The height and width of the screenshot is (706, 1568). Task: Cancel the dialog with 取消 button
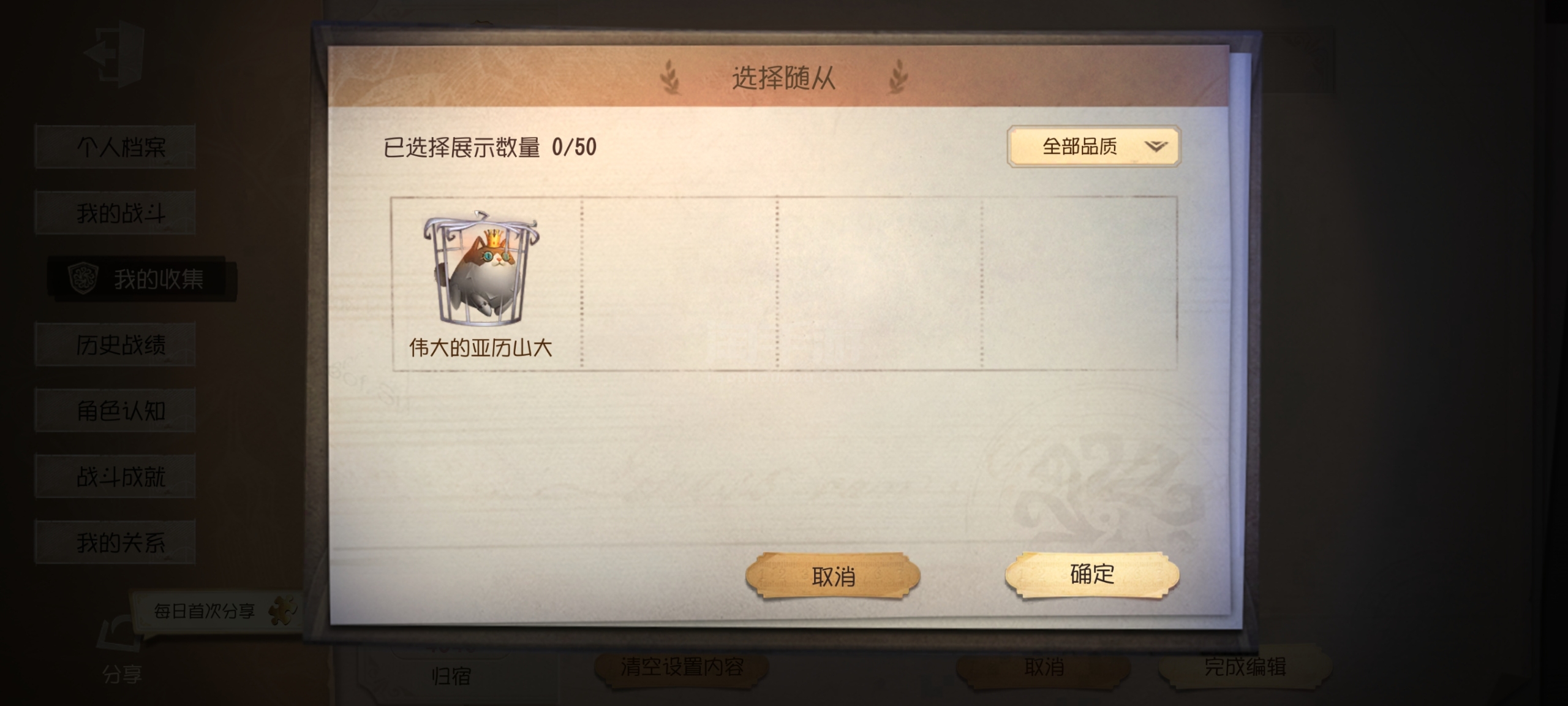[833, 576]
